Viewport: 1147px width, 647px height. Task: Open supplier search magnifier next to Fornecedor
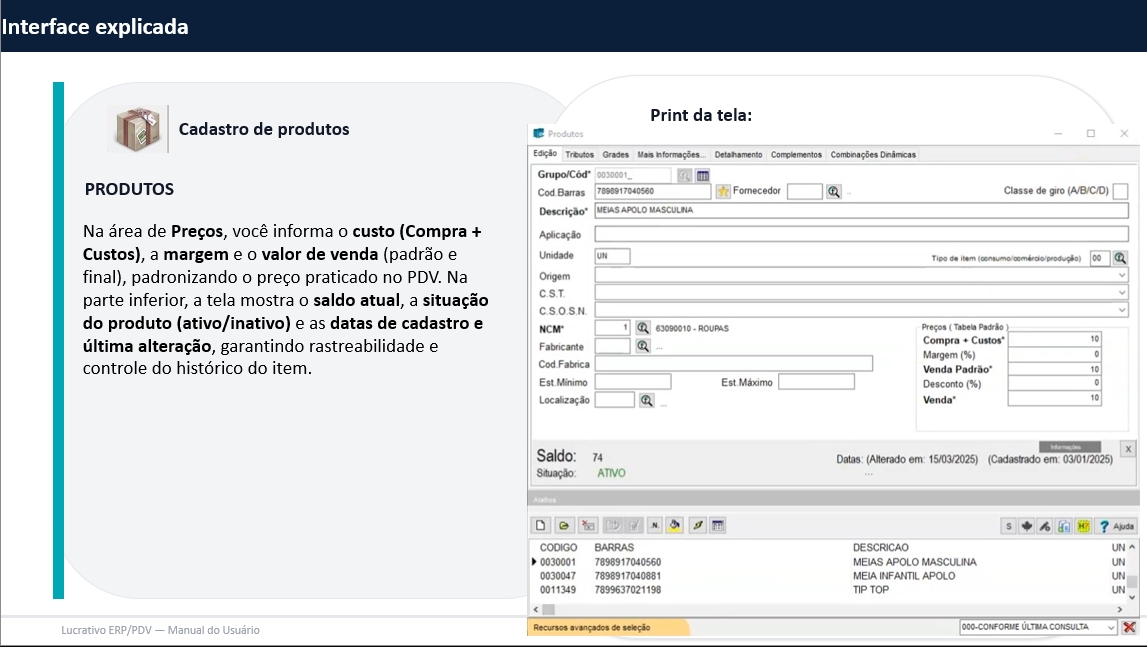(x=833, y=191)
